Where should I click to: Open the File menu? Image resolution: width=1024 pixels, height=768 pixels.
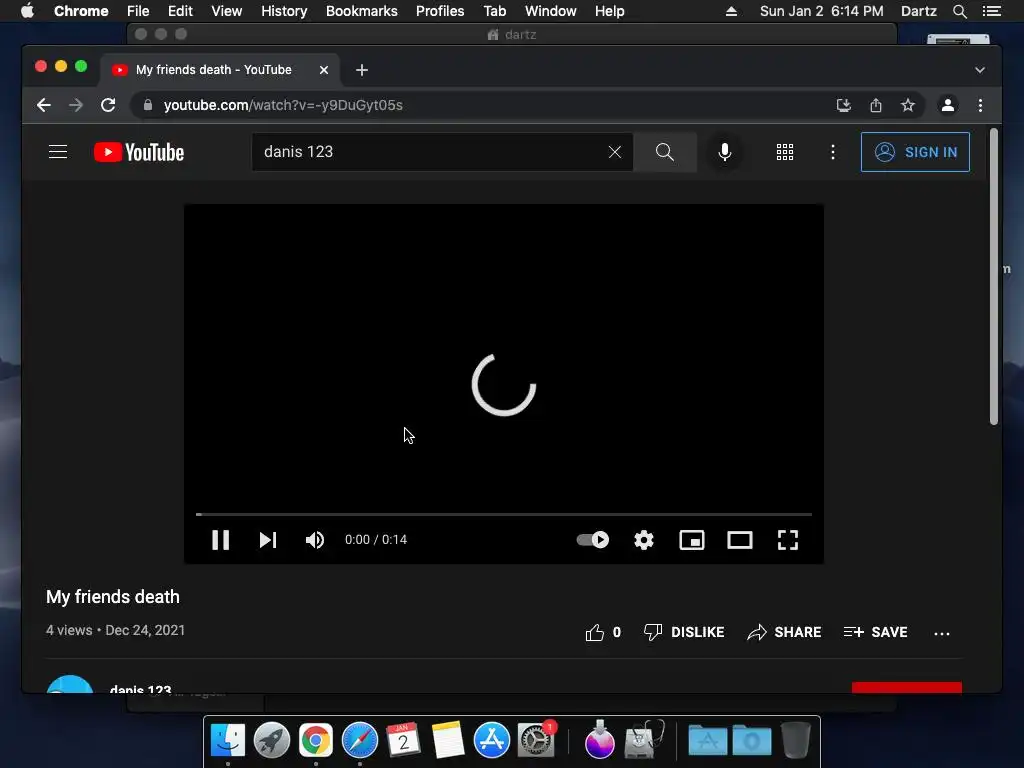pos(138,11)
